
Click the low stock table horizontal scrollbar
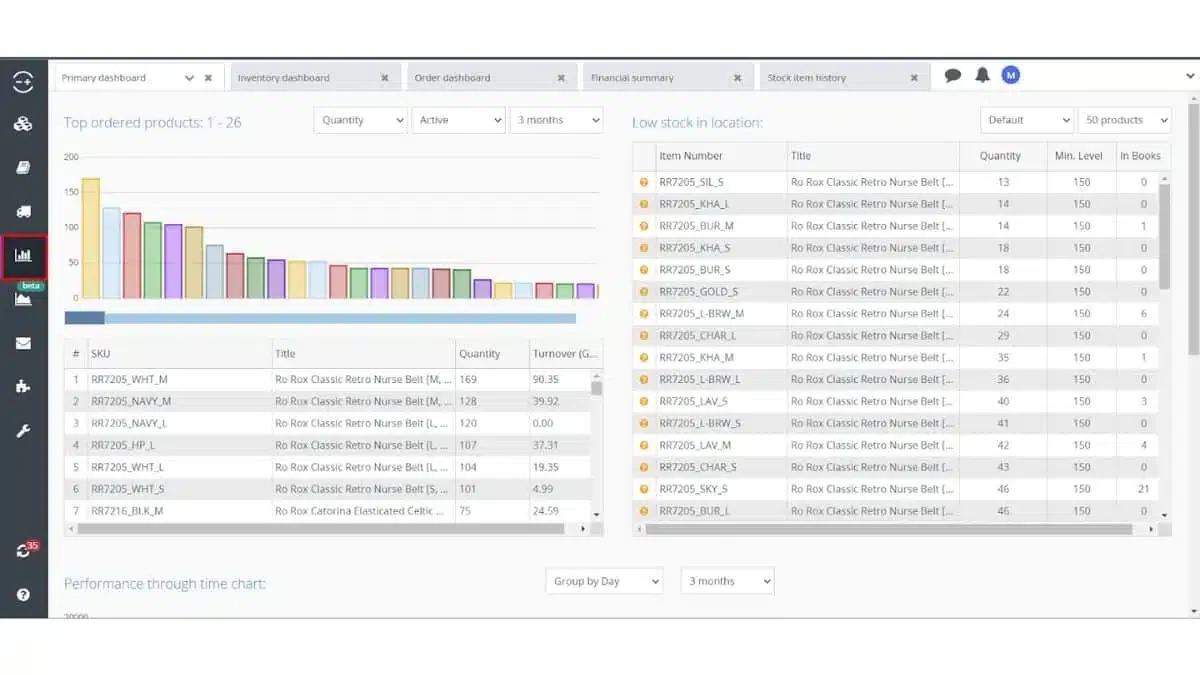[x=890, y=529]
